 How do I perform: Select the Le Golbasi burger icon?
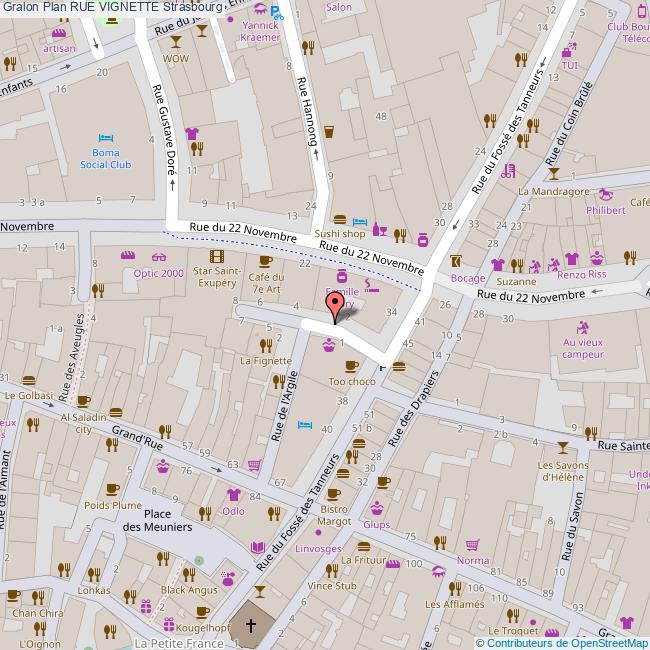(28, 379)
